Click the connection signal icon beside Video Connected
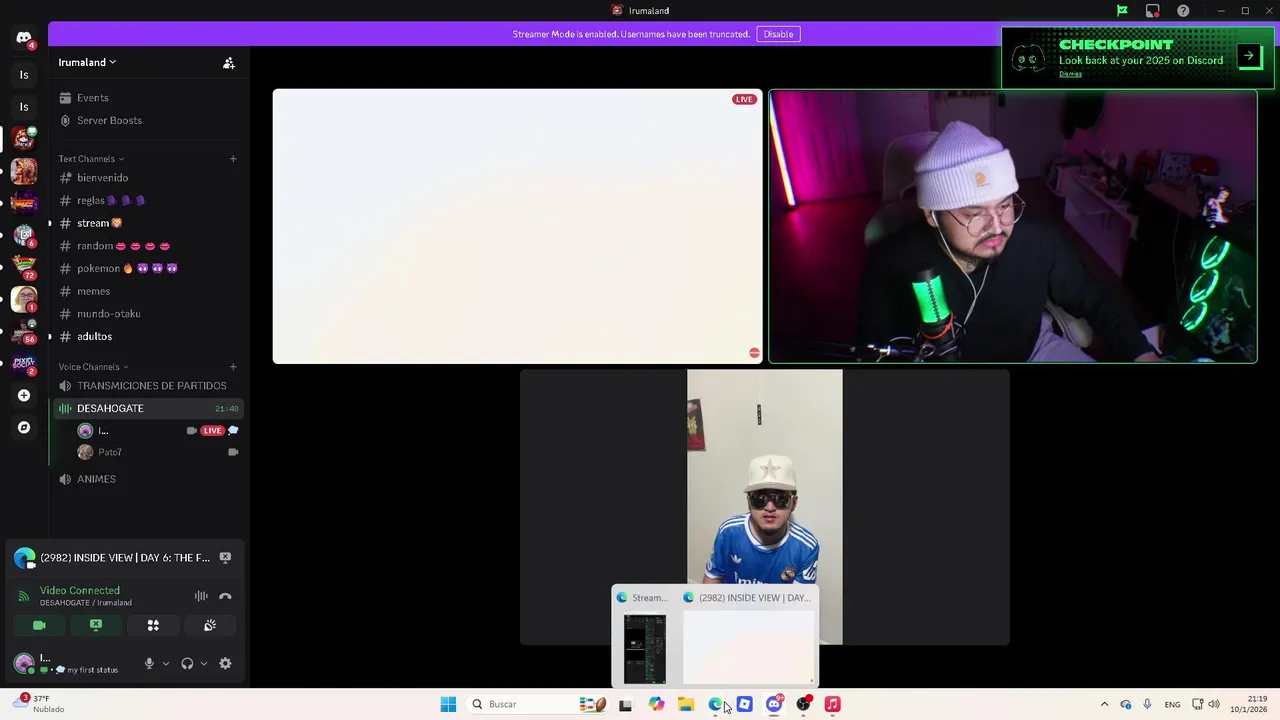The width and height of the screenshot is (1280, 720). [x=24, y=596]
